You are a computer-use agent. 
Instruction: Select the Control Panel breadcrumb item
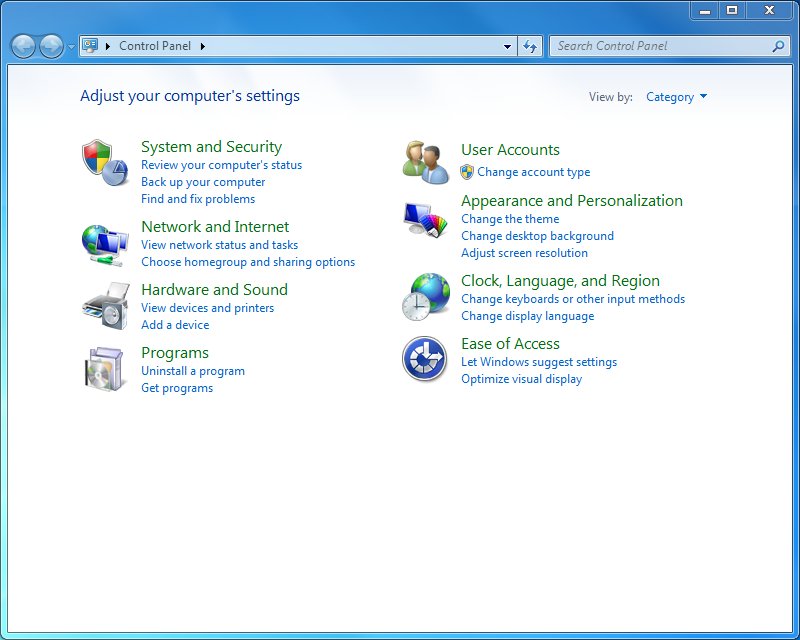pos(155,46)
